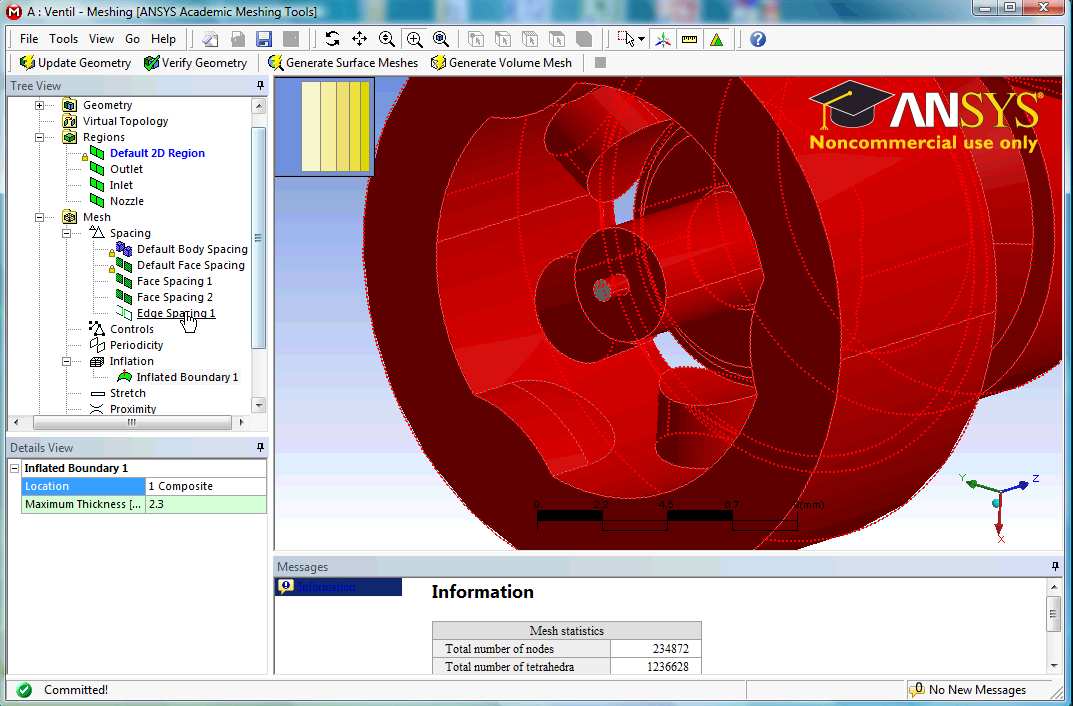
Task: Collapse the Inflation tree node
Action: [x=66, y=361]
